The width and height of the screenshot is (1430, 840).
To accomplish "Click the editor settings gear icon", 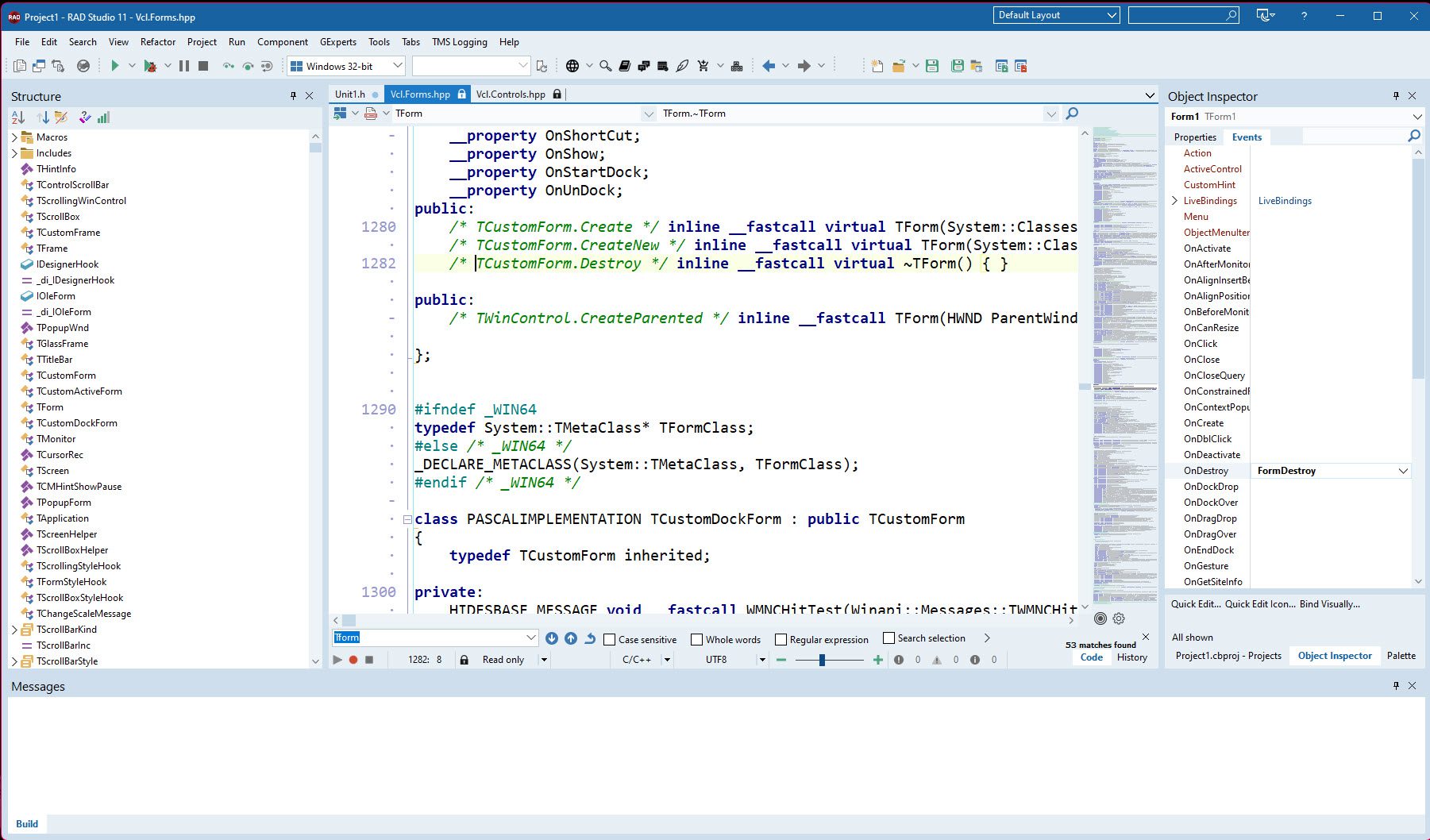I will pyautogui.click(x=1119, y=618).
